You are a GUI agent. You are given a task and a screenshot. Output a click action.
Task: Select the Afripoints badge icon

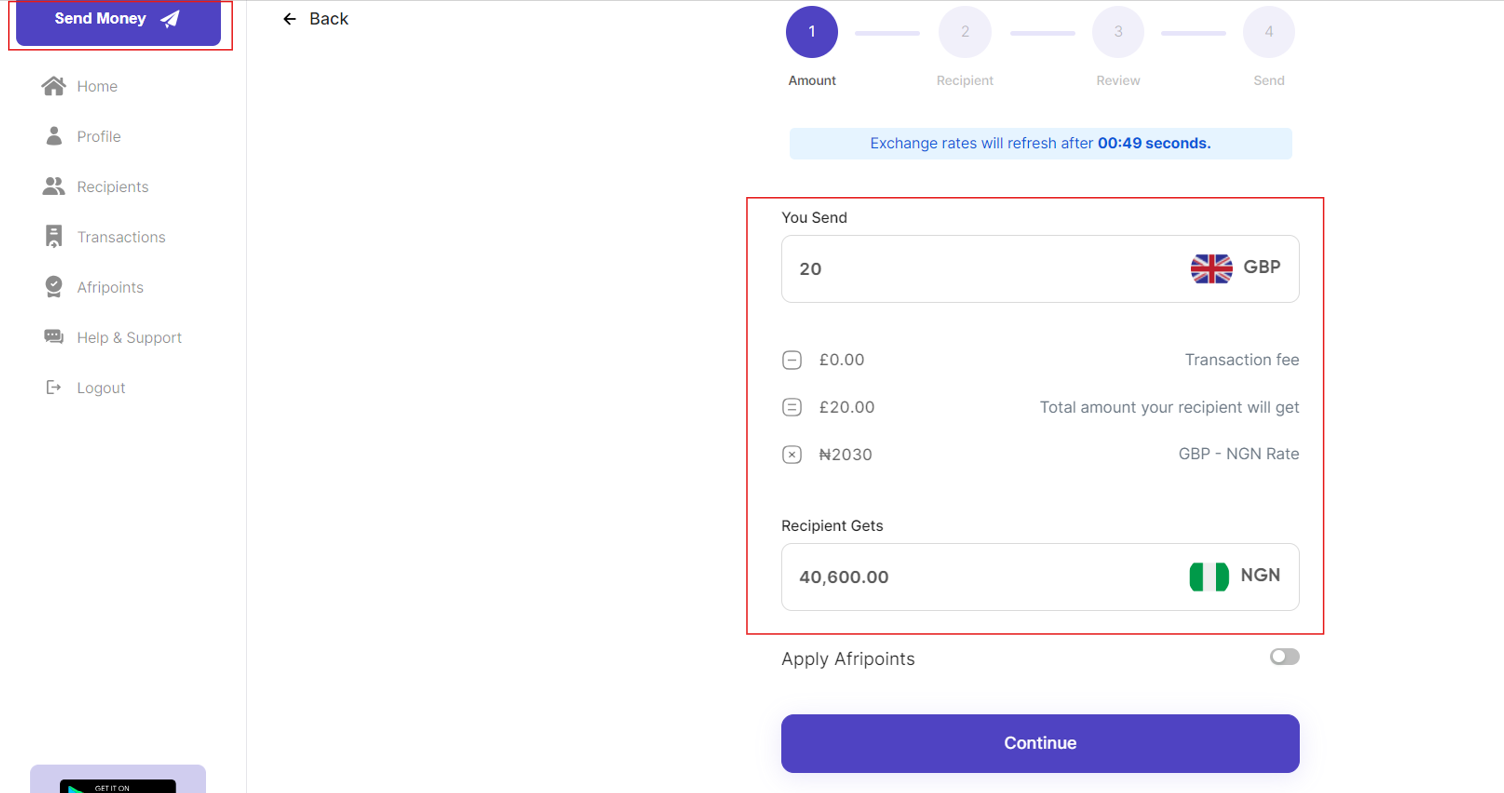[52, 286]
